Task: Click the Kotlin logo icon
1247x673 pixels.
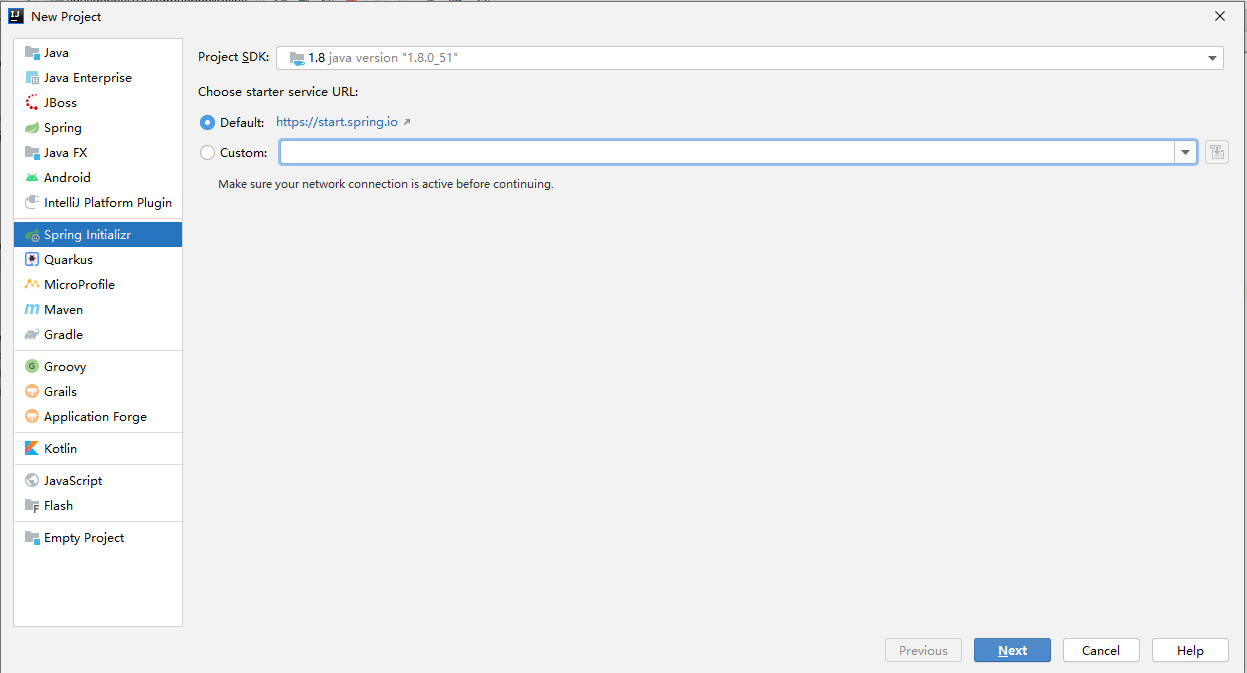Action: pos(32,449)
